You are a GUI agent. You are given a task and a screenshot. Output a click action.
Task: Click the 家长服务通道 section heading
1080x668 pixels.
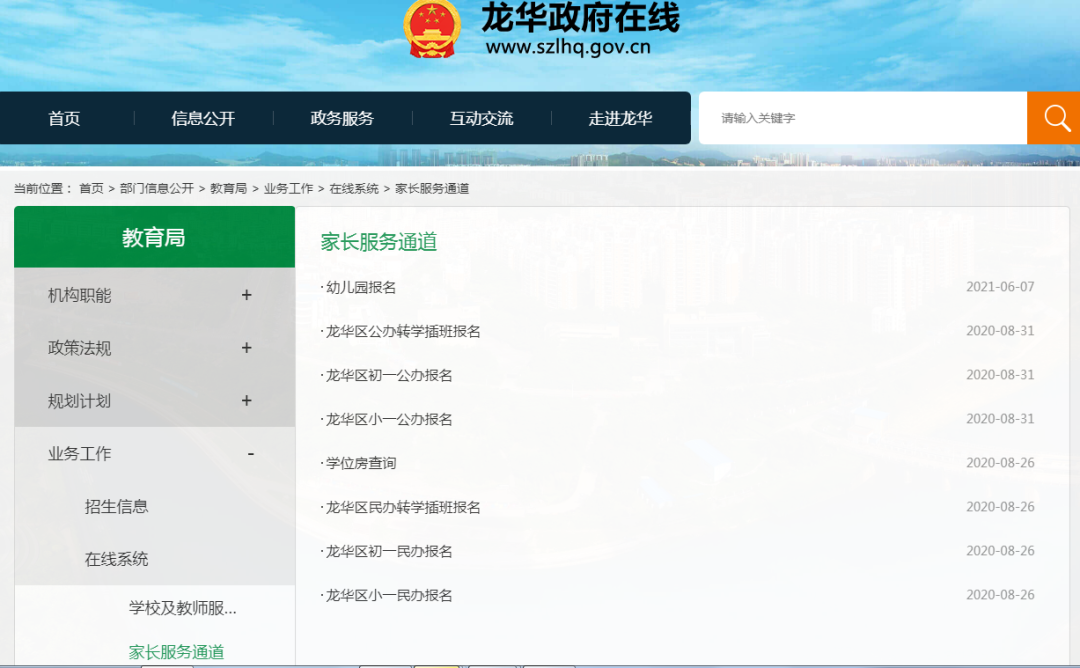pos(379,242)
